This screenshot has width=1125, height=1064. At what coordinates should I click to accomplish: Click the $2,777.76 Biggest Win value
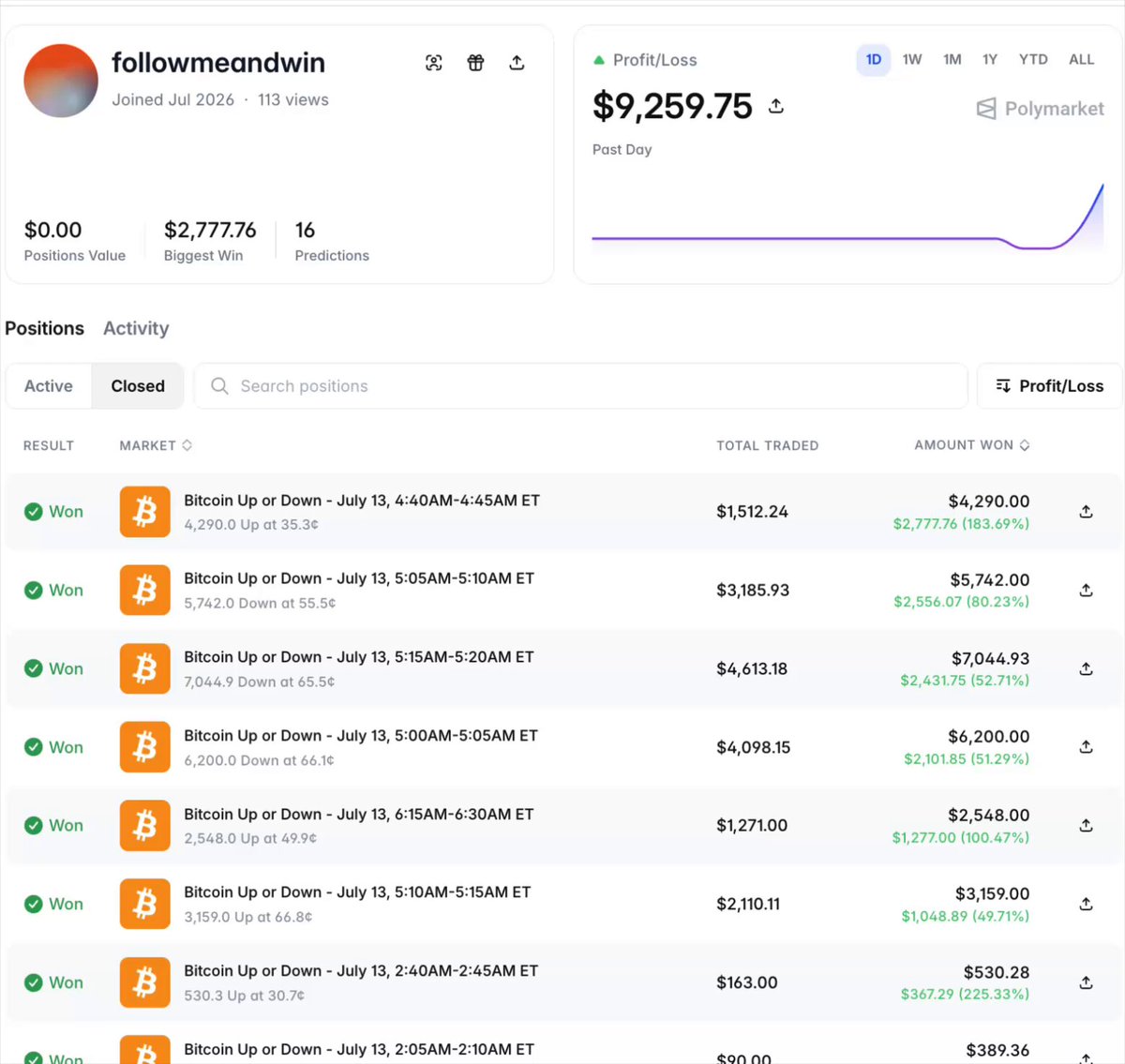[210, 230]
